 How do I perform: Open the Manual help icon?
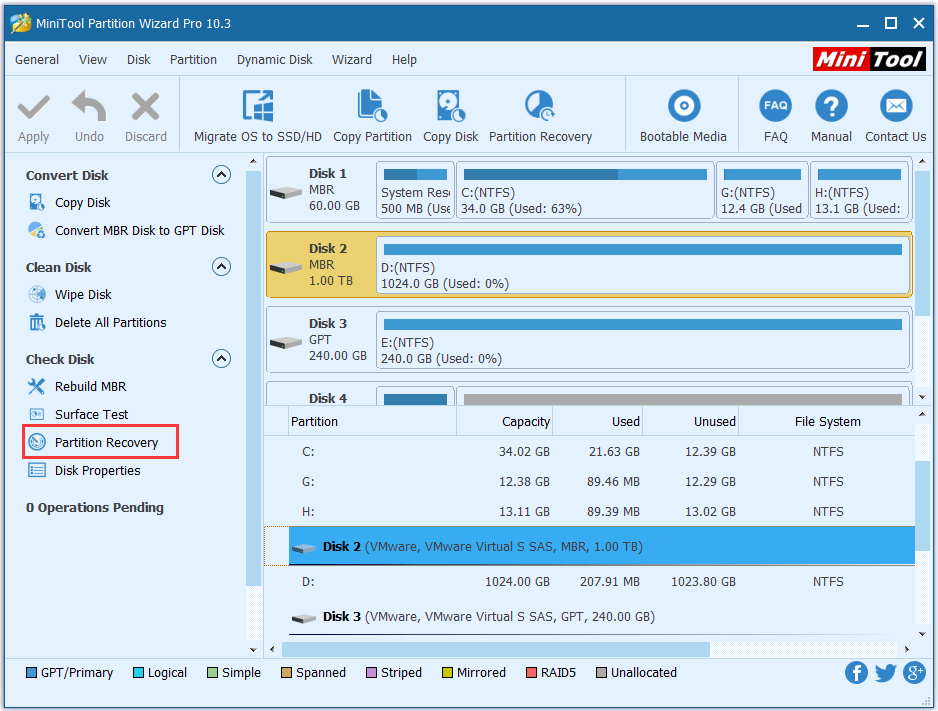[831, 106]
